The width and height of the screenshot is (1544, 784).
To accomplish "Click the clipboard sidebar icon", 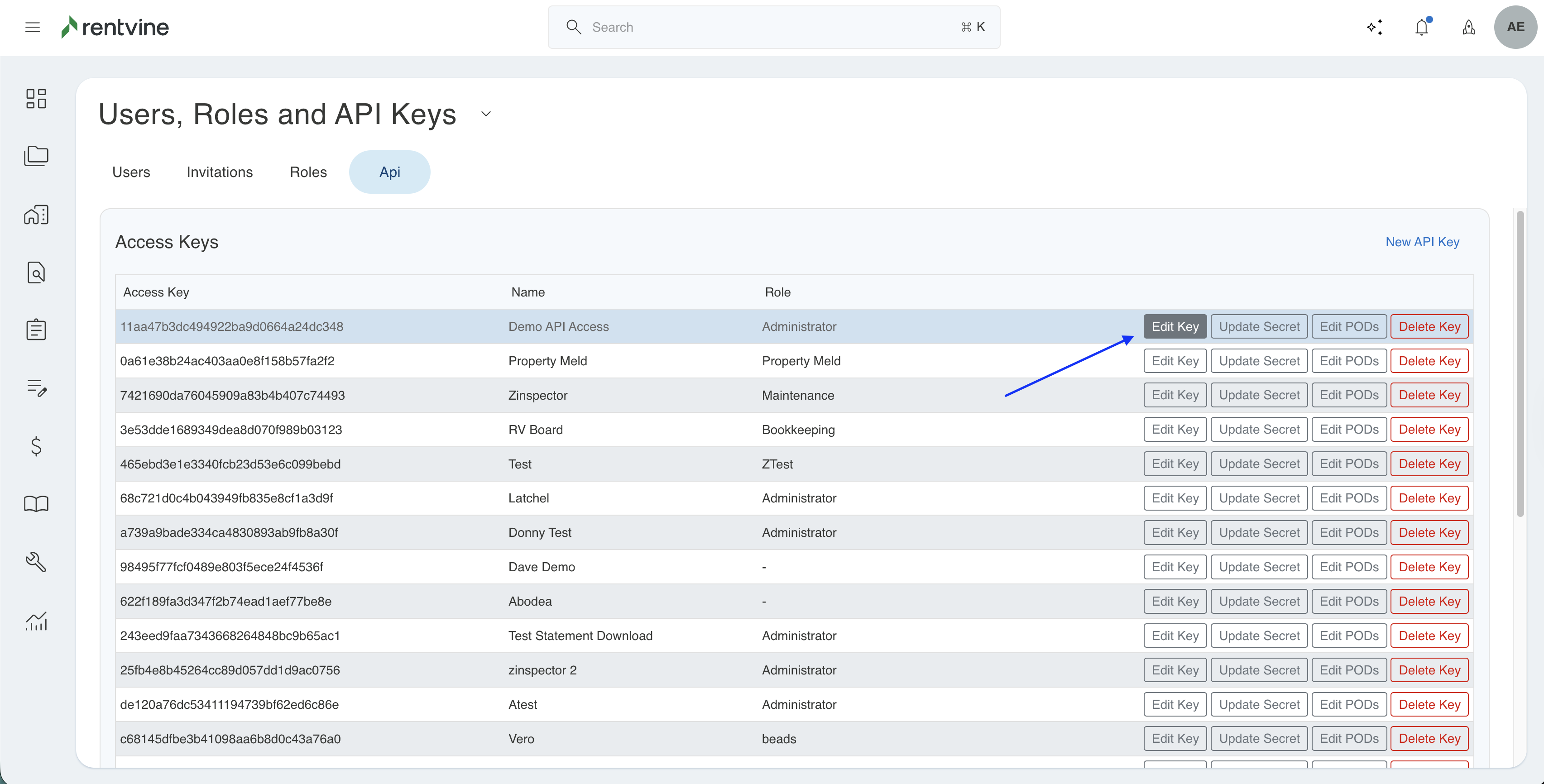I will pyautogui.click(x=36, y=330).
